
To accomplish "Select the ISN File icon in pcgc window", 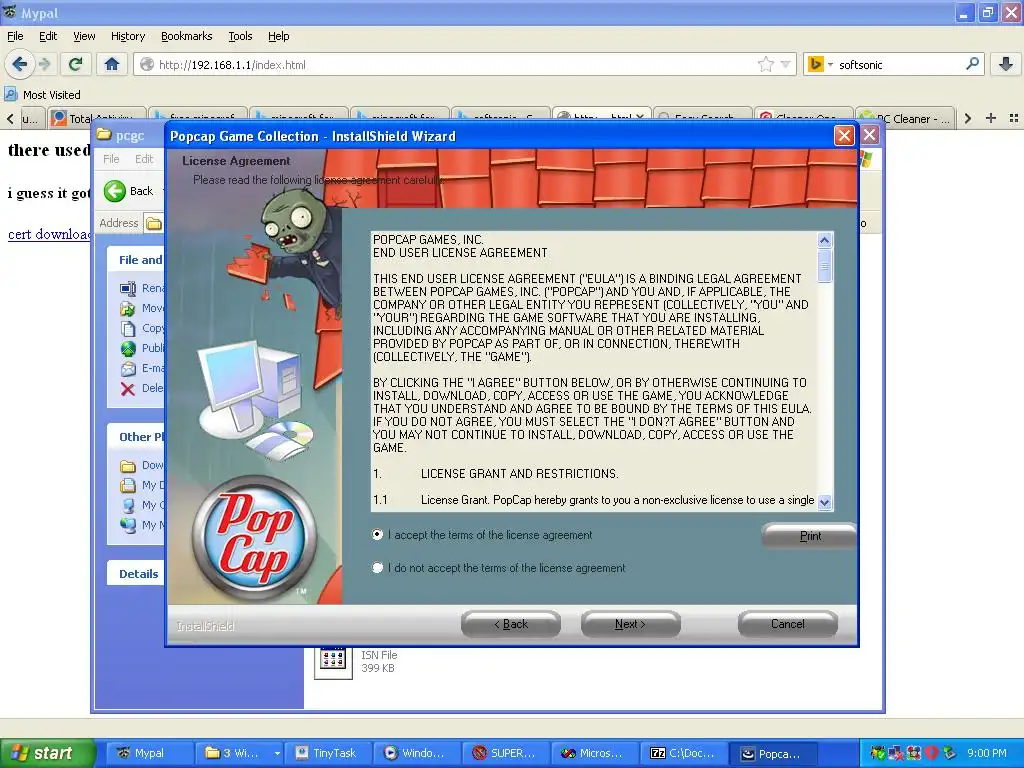I will [x=333, y=660].
